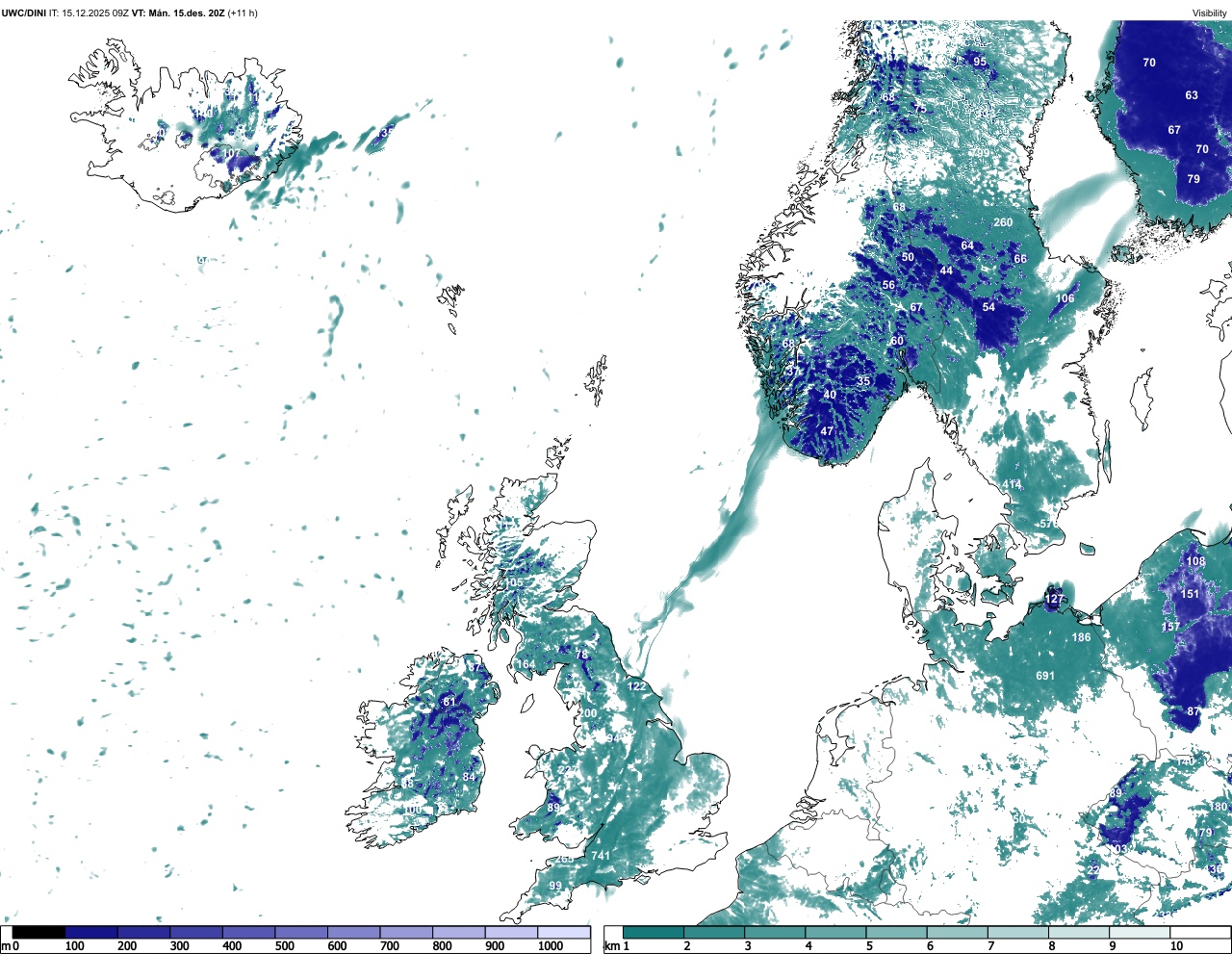This screenshot has width=1232, height=954.
Task: Click the 84 value in eastern Ireland
Action: pos(469,777)
